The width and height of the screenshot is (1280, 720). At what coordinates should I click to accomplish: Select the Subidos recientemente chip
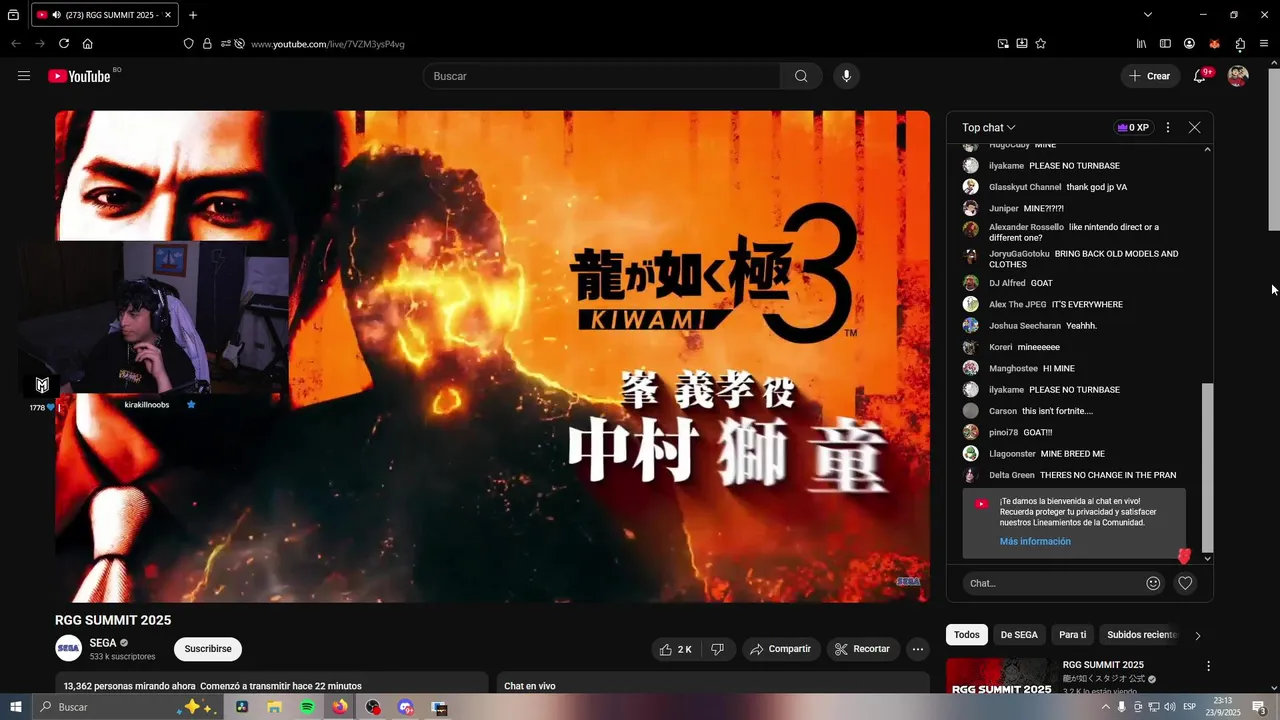[x=1142, y=635]
